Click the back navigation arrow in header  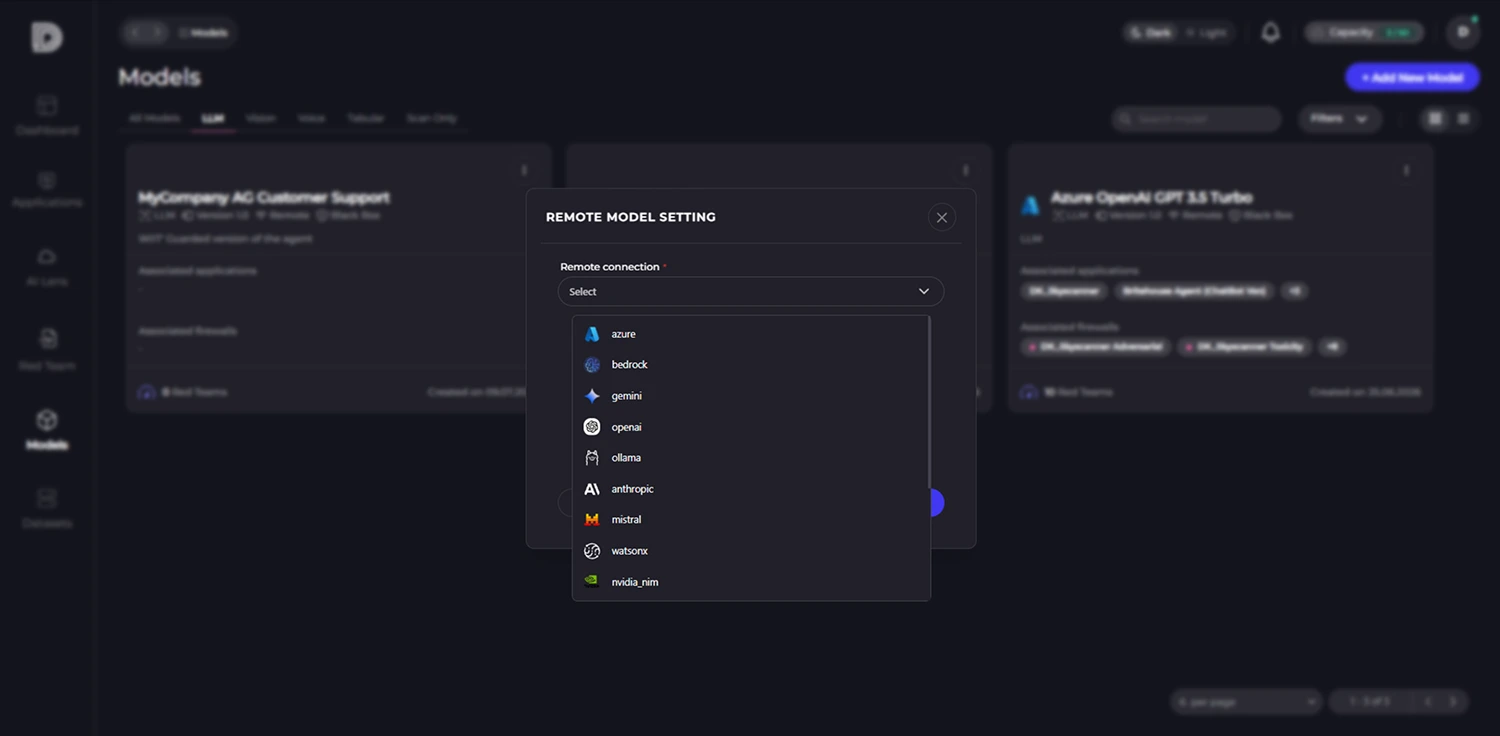click(x=134, y=33)
